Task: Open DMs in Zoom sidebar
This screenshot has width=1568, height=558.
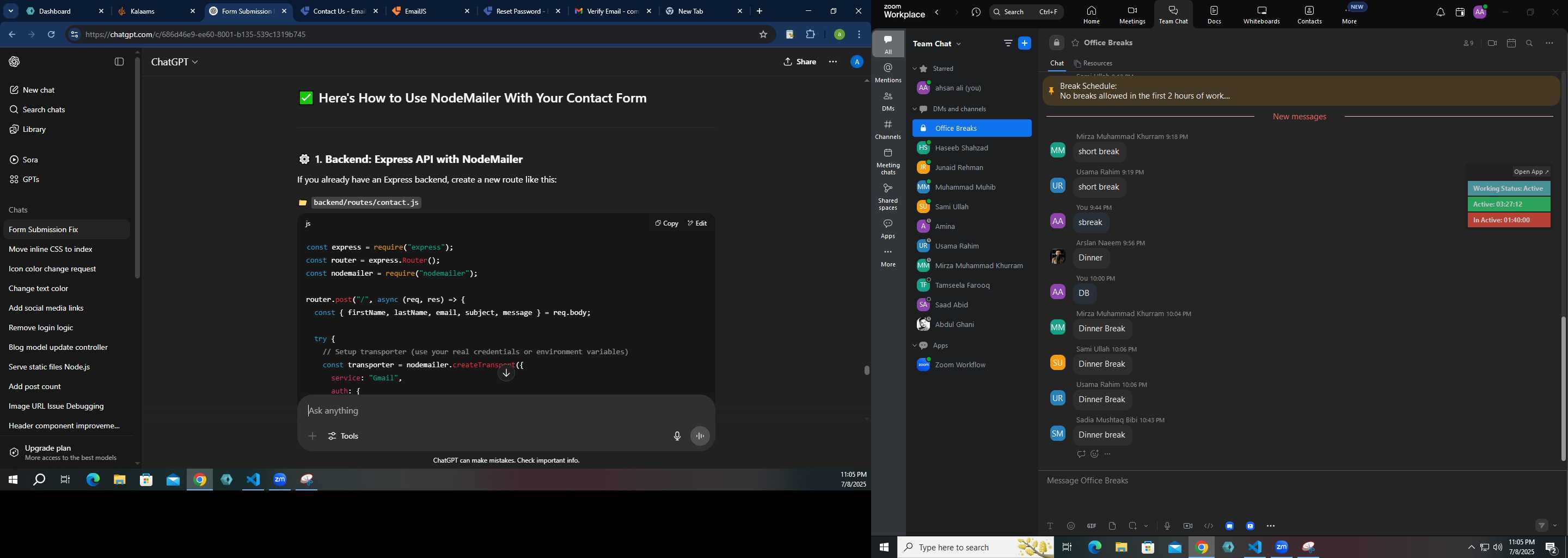Action: pos(888,101)
